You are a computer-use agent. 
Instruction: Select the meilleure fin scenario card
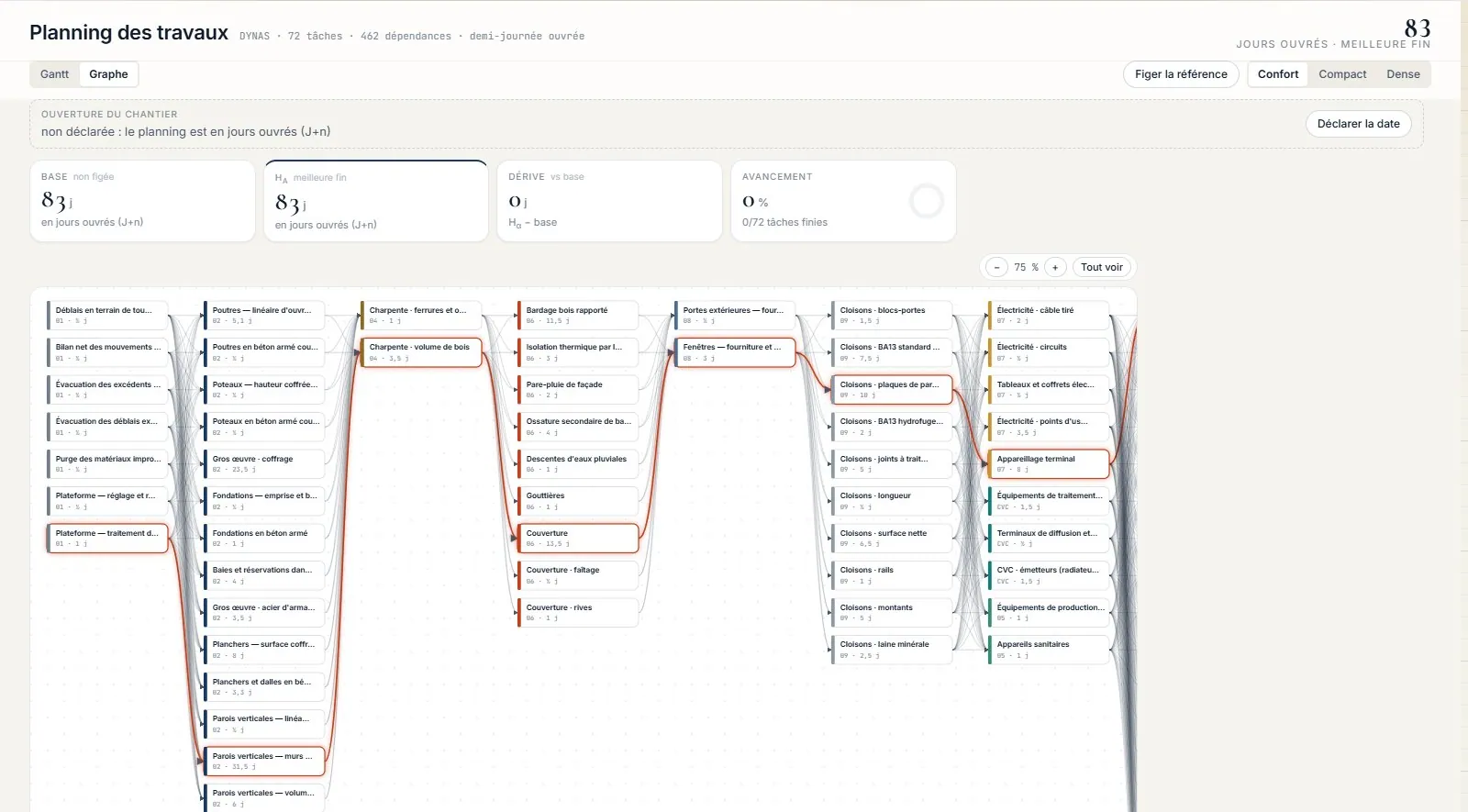tap(376, 201)
